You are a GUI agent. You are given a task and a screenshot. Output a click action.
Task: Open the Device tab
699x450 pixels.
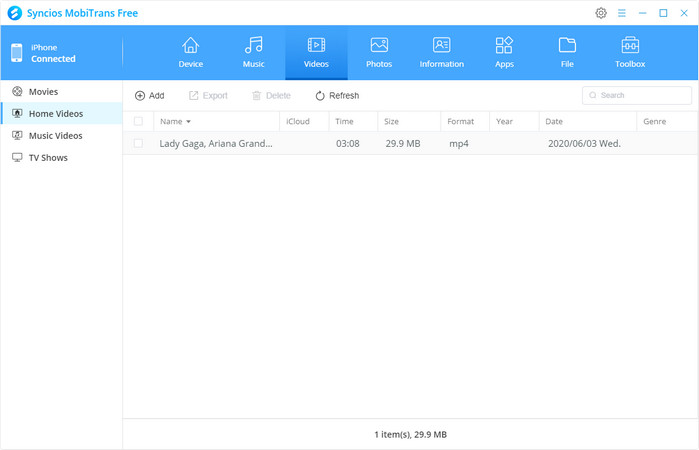191,53
